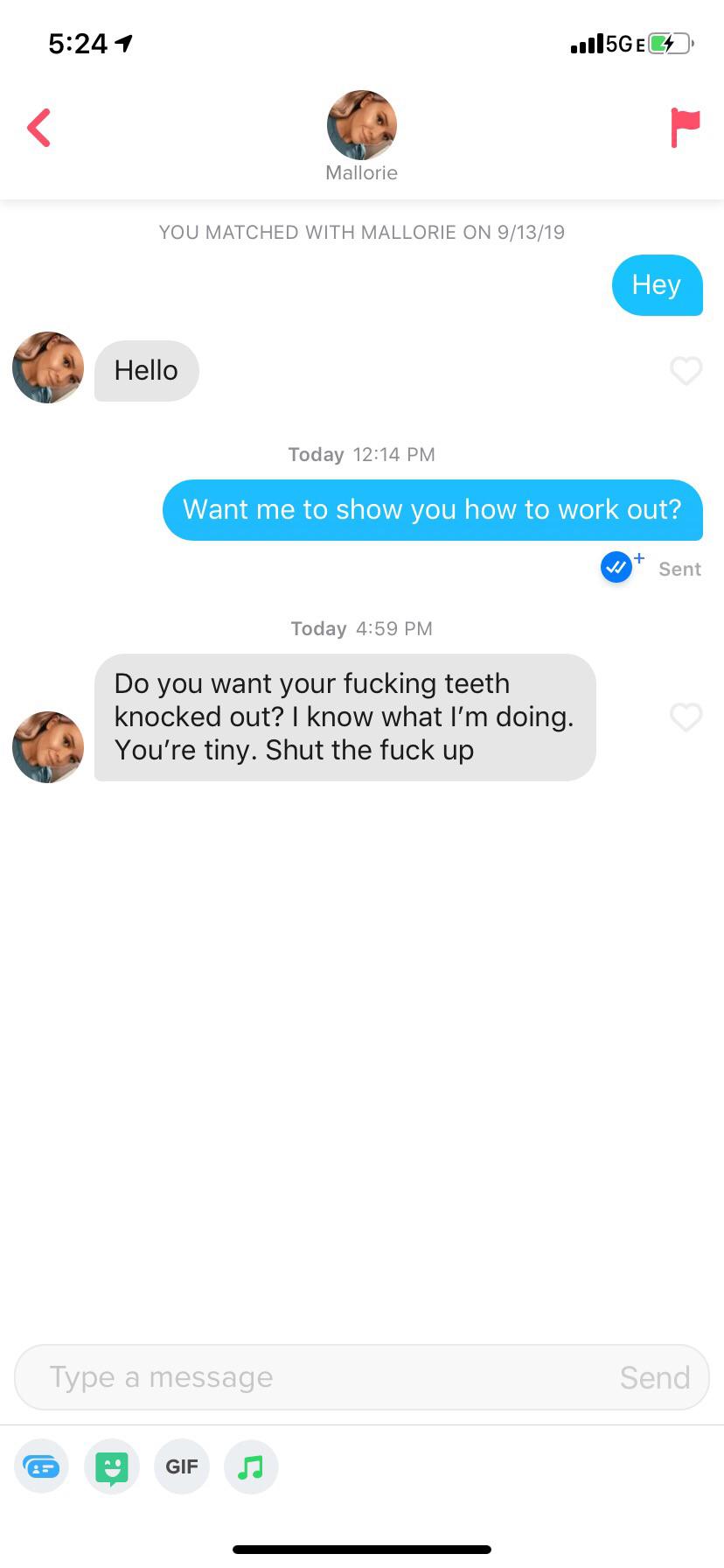Tap the red report flag icon

coord(685,128)
